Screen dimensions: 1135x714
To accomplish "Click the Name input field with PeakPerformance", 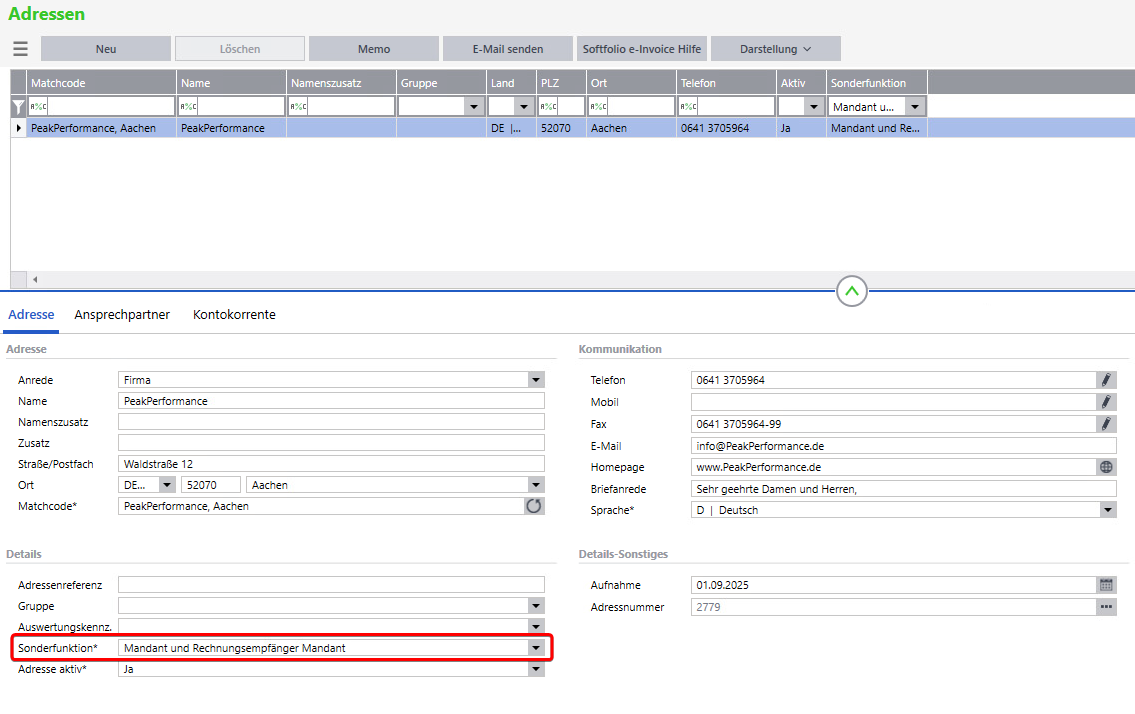I will pyautogui.click(x=331, y=401).
